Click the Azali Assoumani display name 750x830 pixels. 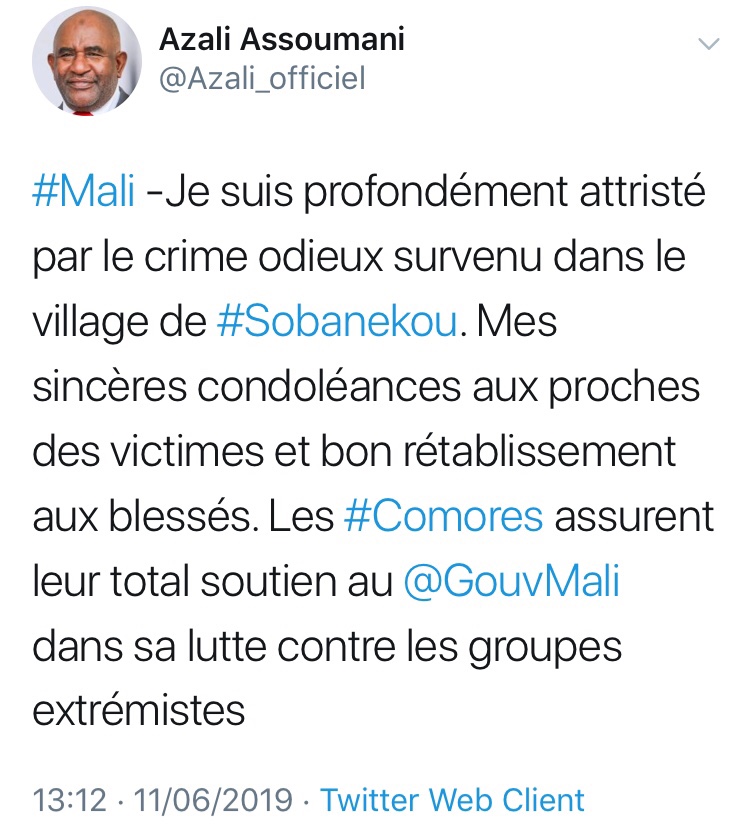[x=282, y=40]
